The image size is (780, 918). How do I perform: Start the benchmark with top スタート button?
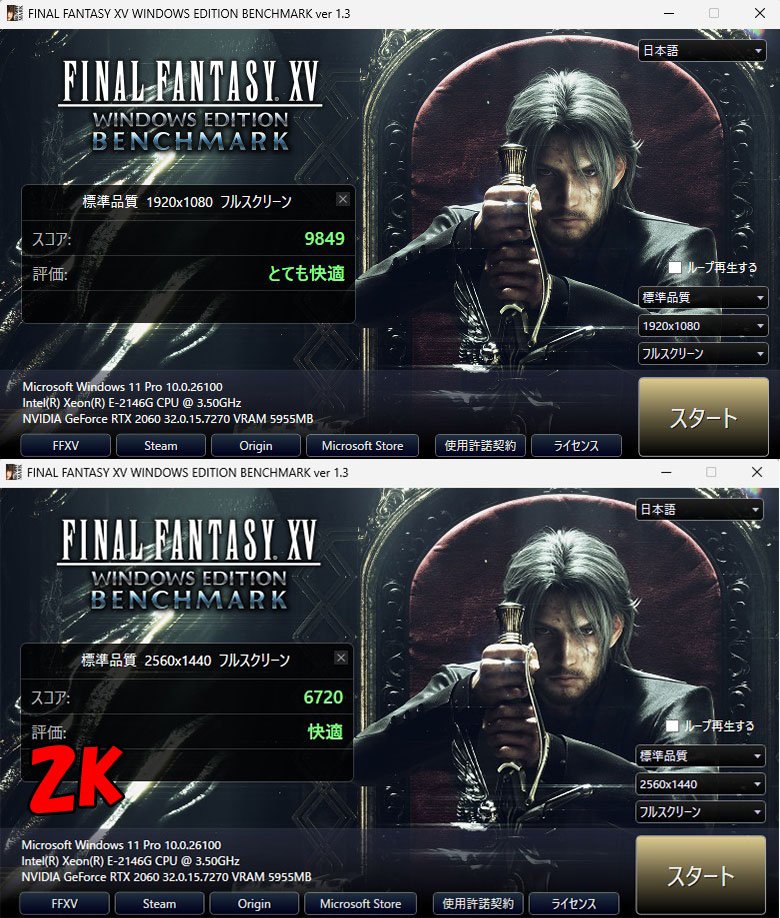(x=703, y=417)
